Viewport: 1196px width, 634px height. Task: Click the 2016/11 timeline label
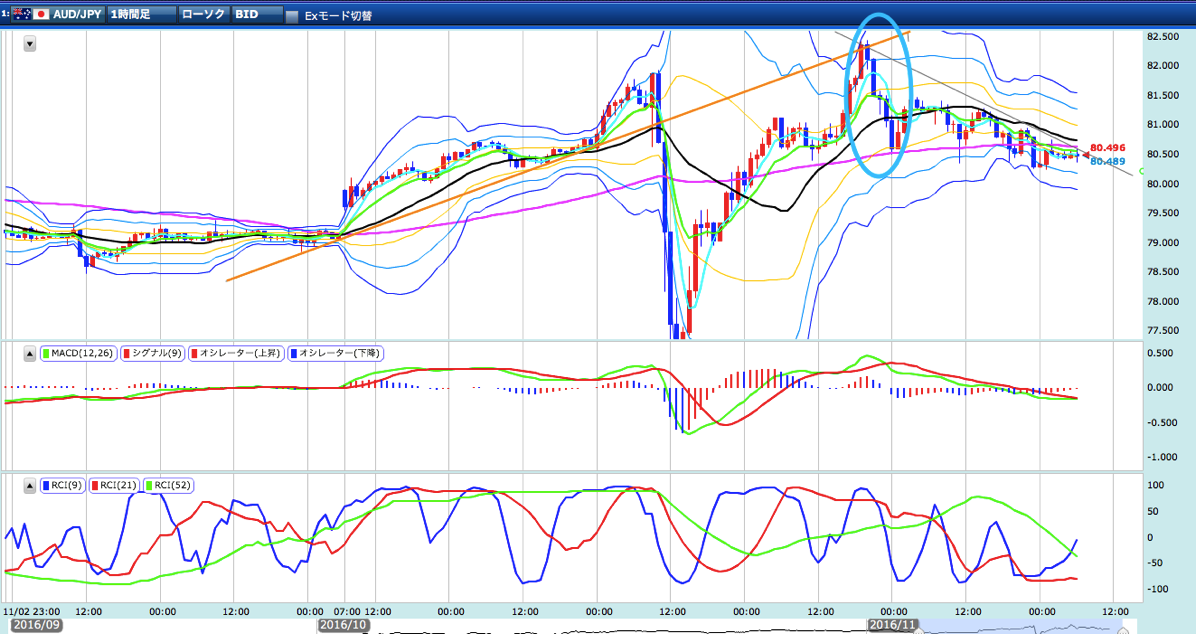coord(892,625)
